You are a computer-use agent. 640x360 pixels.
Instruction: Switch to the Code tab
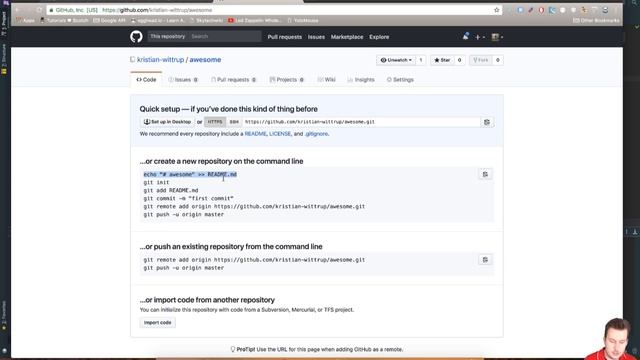pos(146,80)
